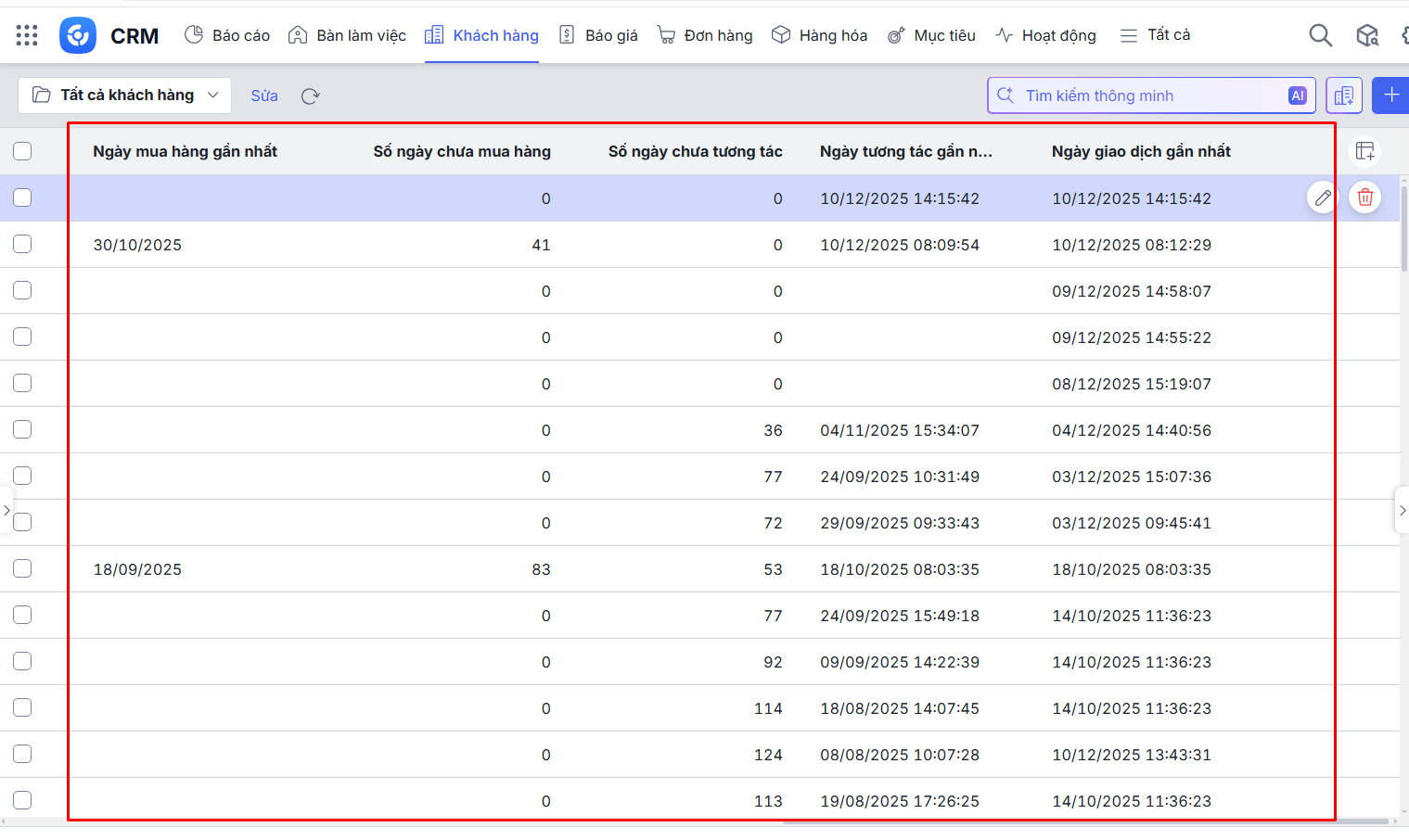Viewport: 1409px width, 840px height.
Task: Expand the left side panel arrow
Action: coord(6,510)
